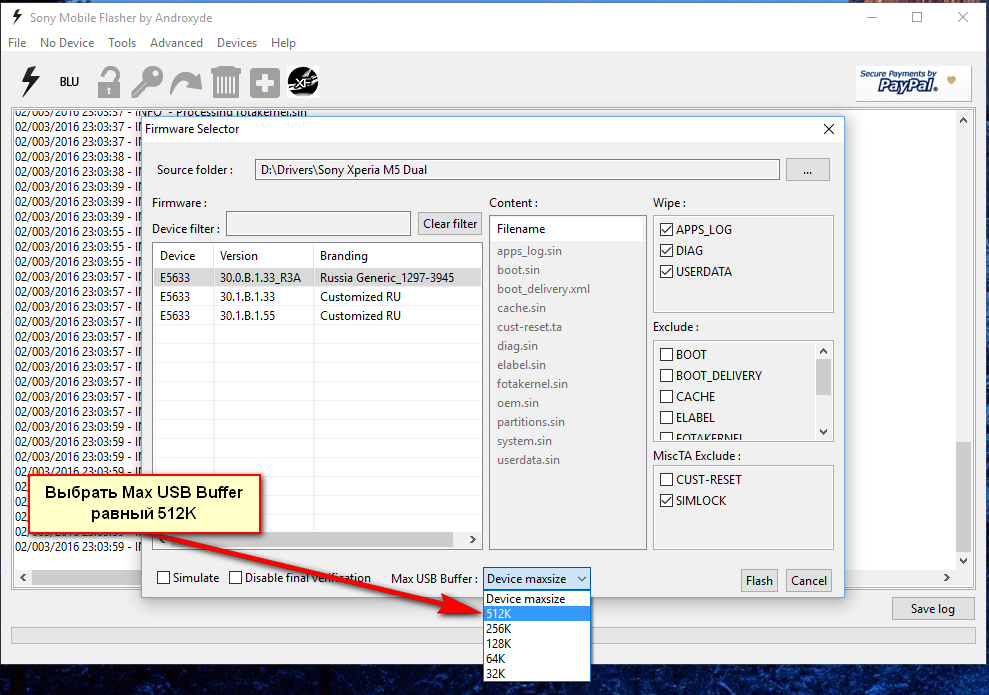Click the round XF black icon
The image size is (989, 695).
[x=303, y=82]
